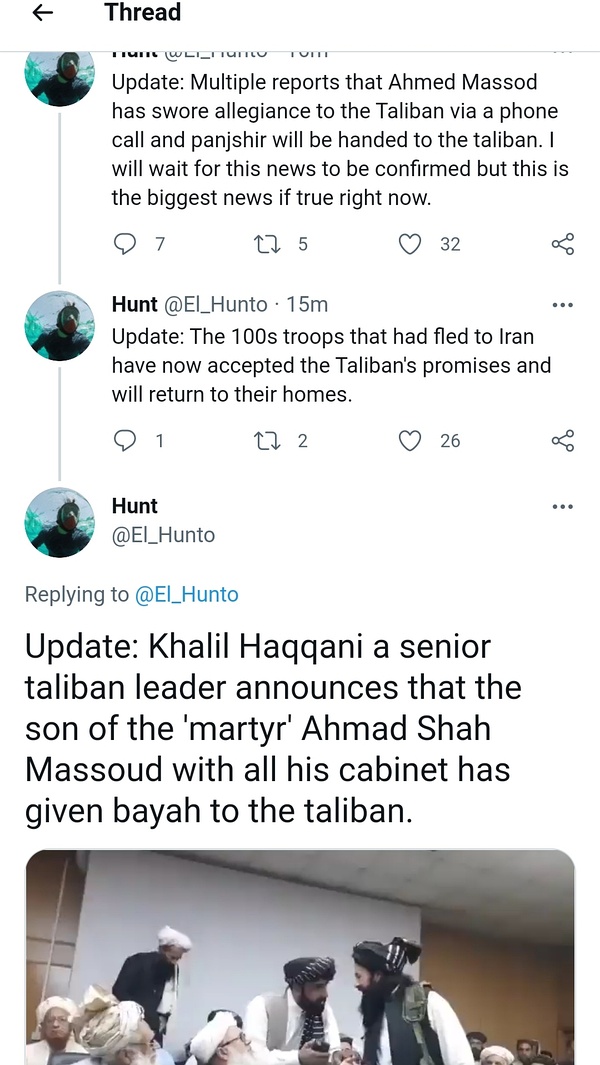Open Hunt's avatar on the 15m tweet
Viewport: 600px width, 1065px height.
coord(61,326)
